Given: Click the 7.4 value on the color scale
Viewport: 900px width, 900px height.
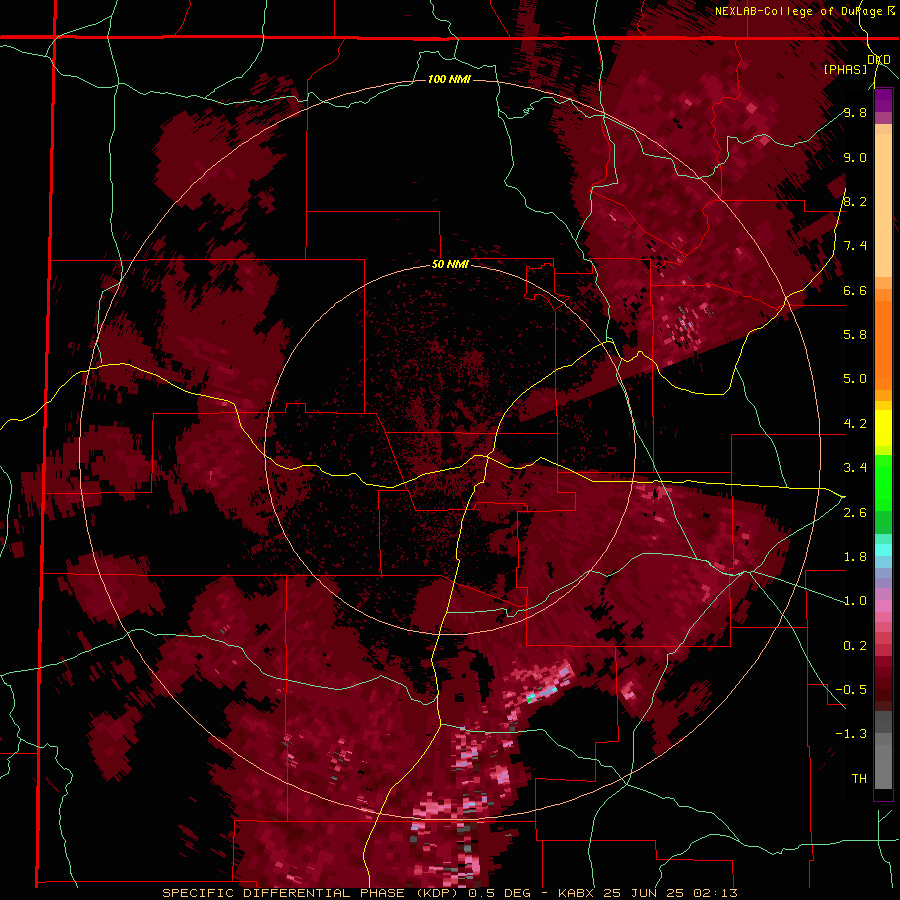Looking at the screenshot, I should (855, 246).
